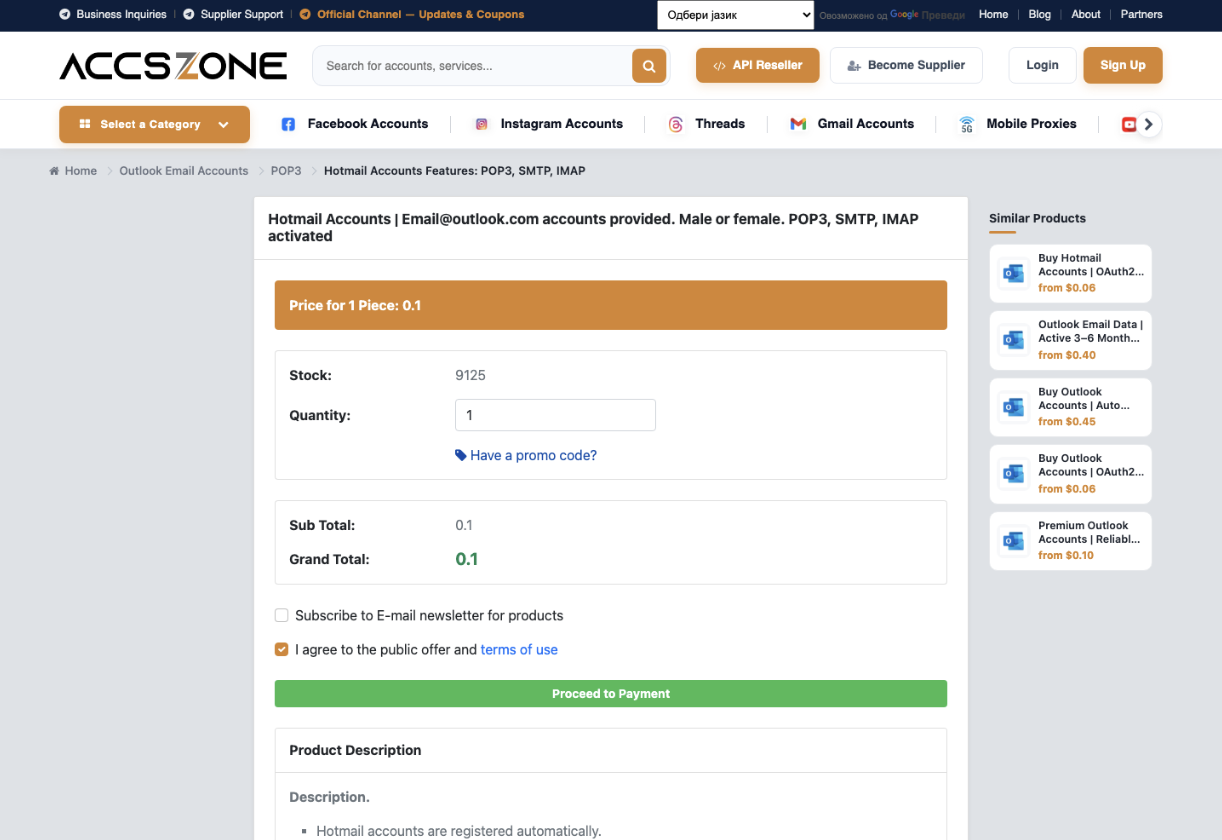Click the Telegram icon beside Official Channel

point(306,14)
